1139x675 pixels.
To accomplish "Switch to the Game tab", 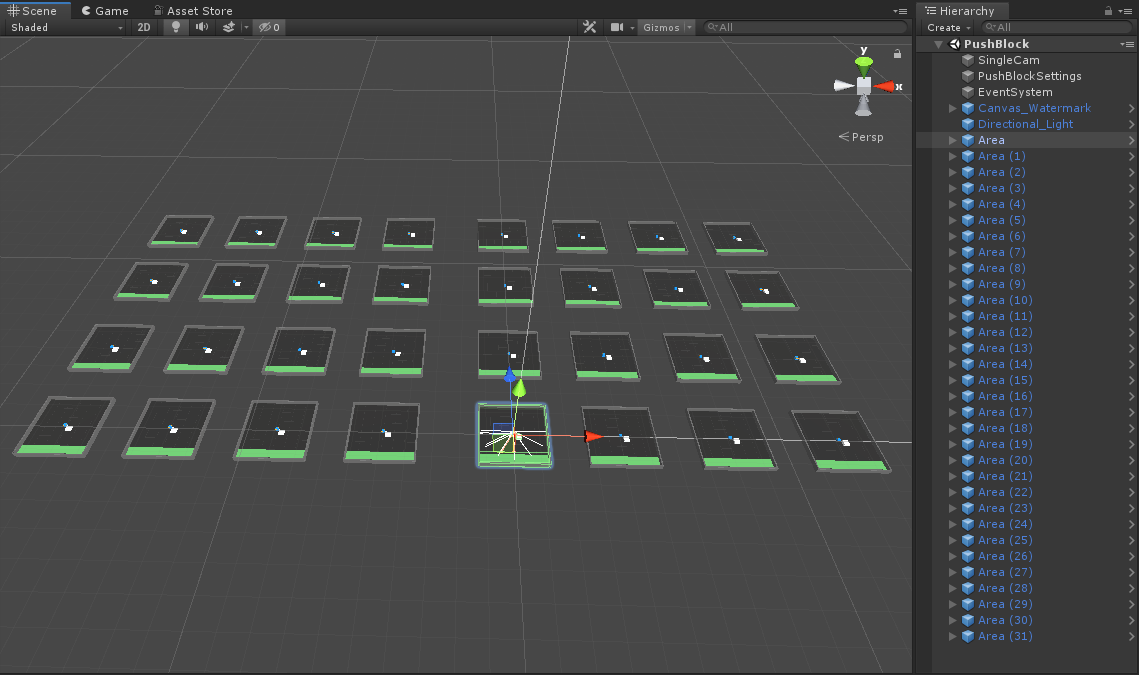I will (x=105, y=11).
